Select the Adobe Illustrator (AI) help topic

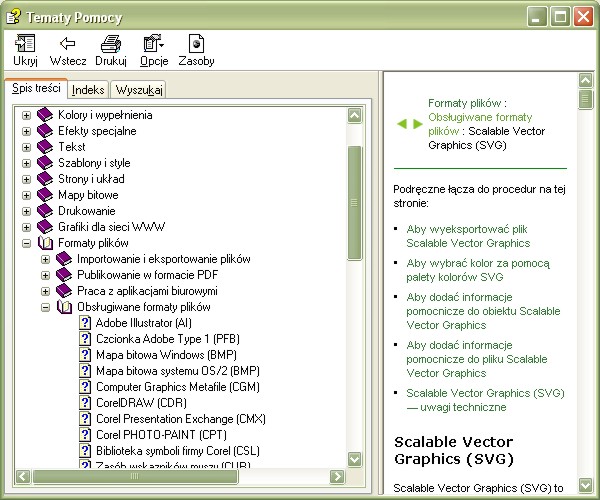click(143, 323)
